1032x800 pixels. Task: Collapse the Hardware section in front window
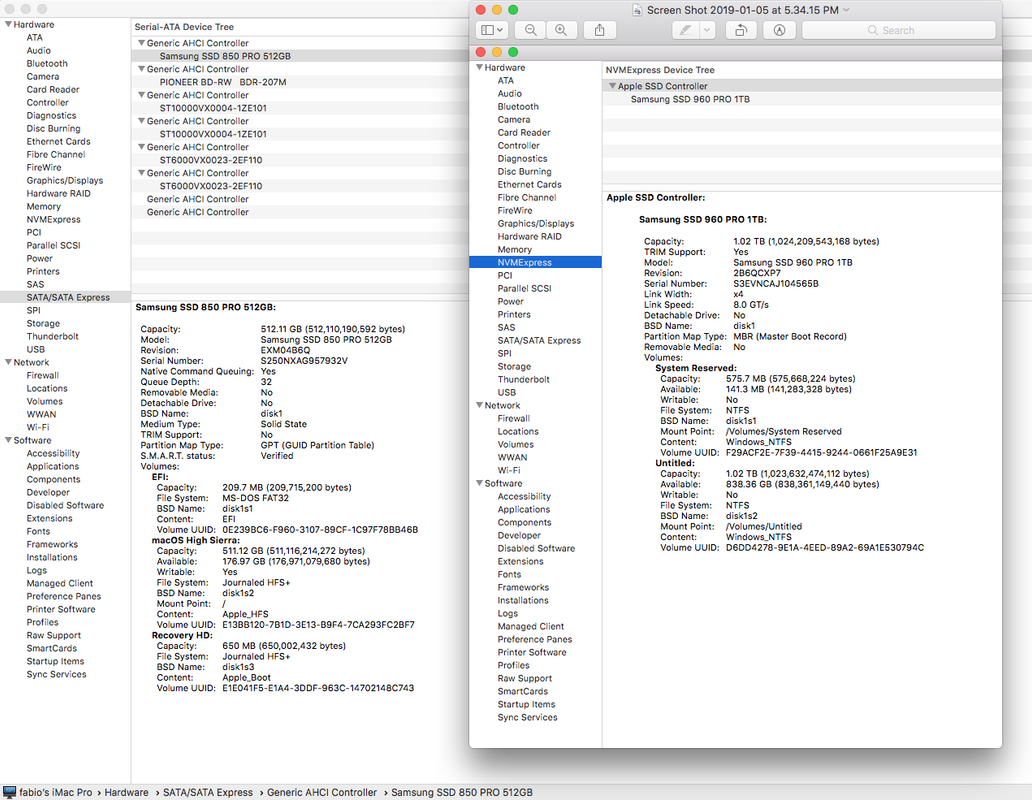coord(480,67)
